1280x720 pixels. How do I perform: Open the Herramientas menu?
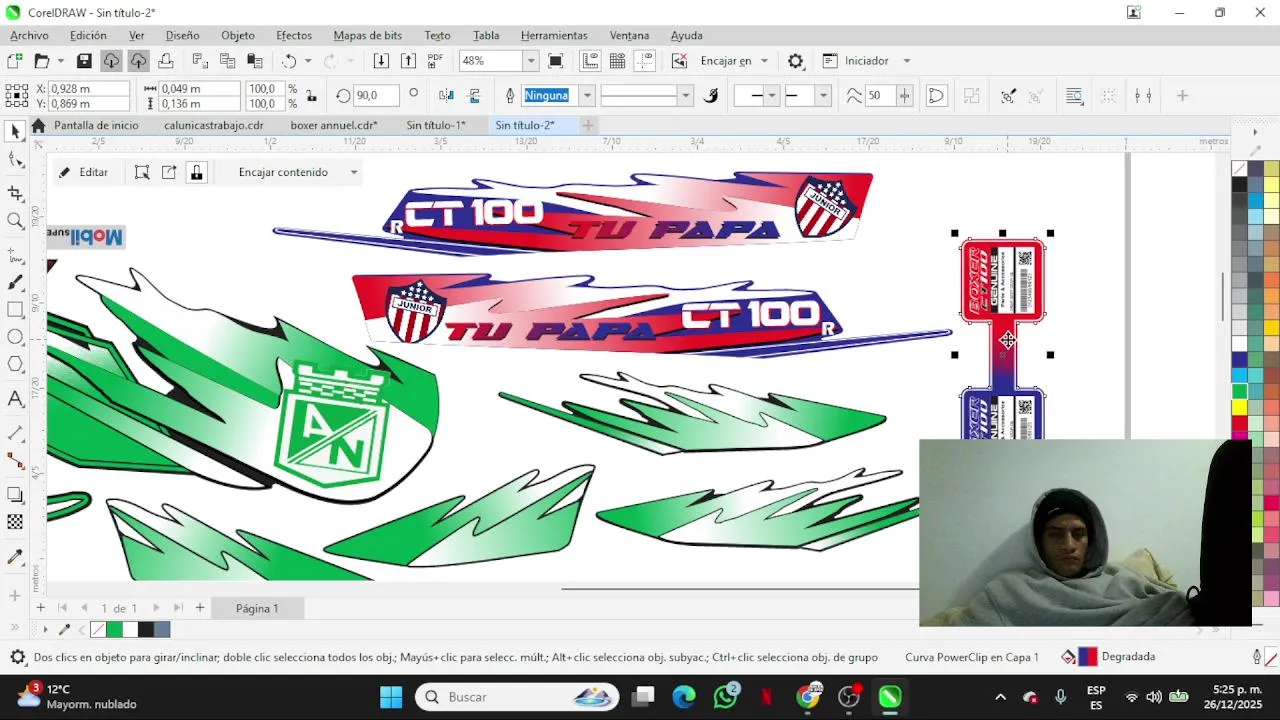(554, 35)
